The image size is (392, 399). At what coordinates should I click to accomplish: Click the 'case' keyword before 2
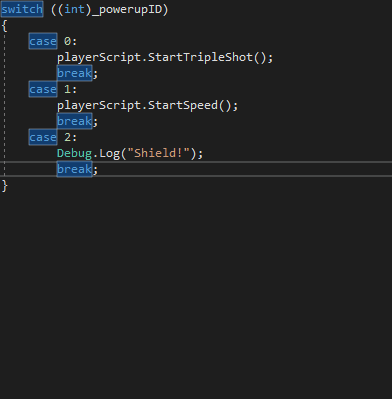[x=43, y=137]
